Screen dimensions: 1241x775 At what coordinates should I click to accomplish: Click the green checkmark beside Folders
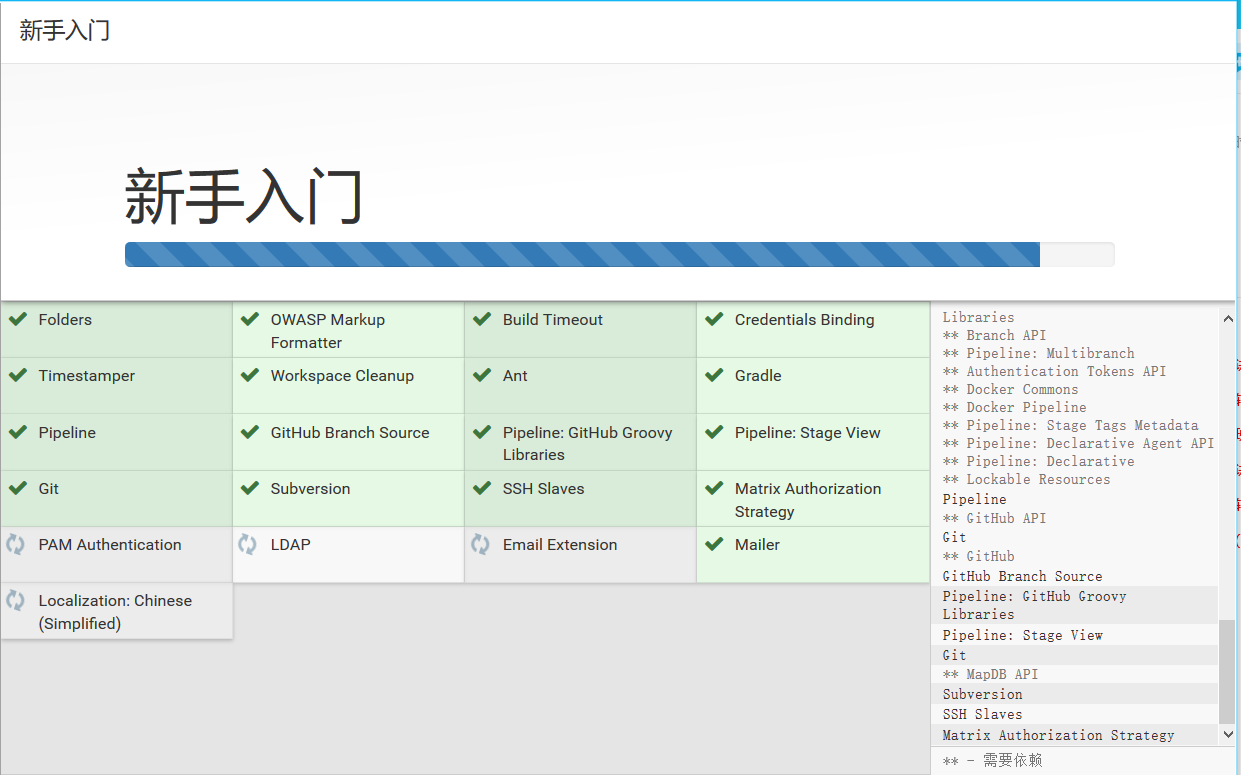pyautogui.click(x=17, y=320)
